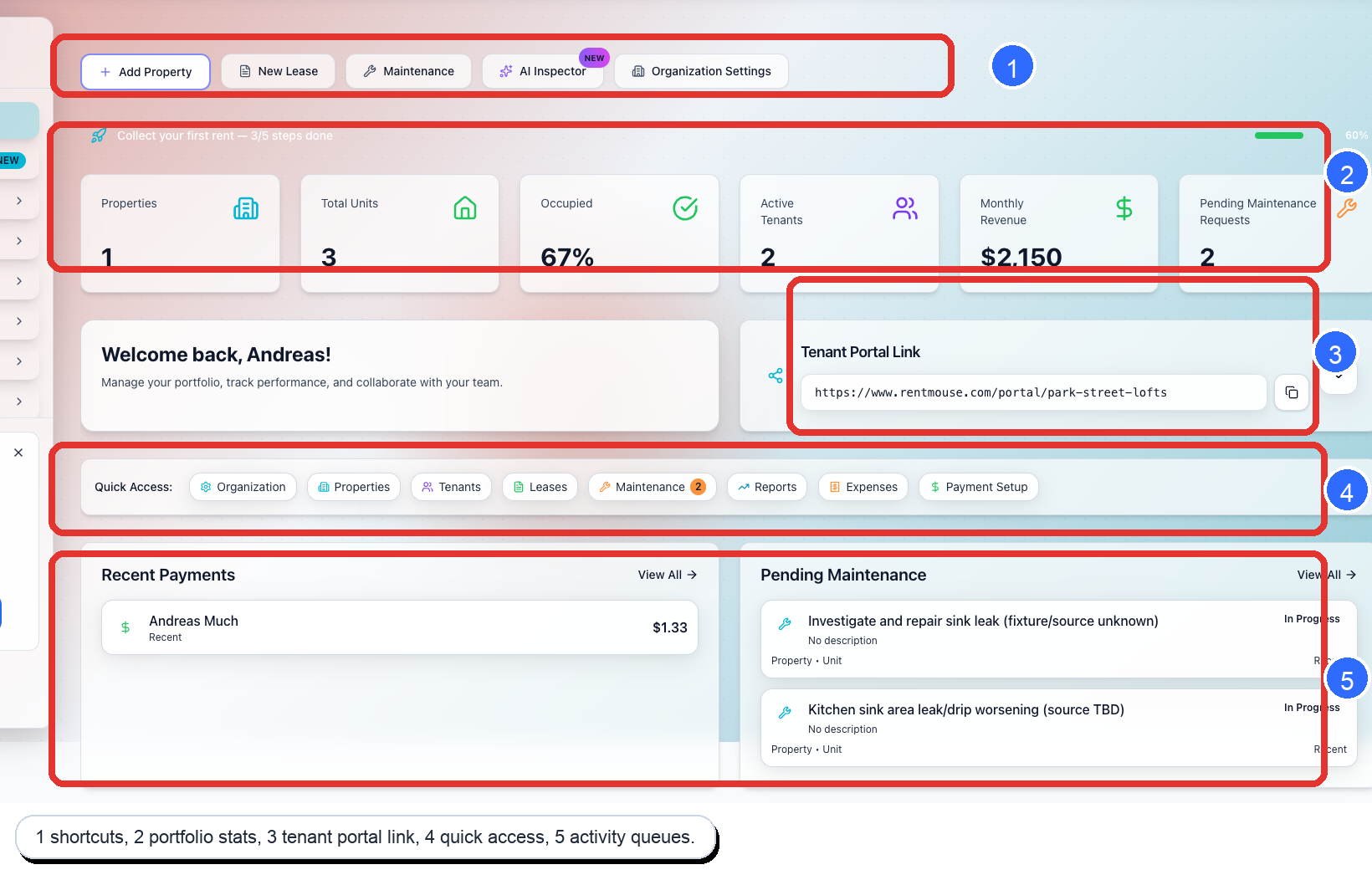Click the wrench icon on the sink leak request
This screenshot has width=1372, height=875.
[x=785, y=622]
